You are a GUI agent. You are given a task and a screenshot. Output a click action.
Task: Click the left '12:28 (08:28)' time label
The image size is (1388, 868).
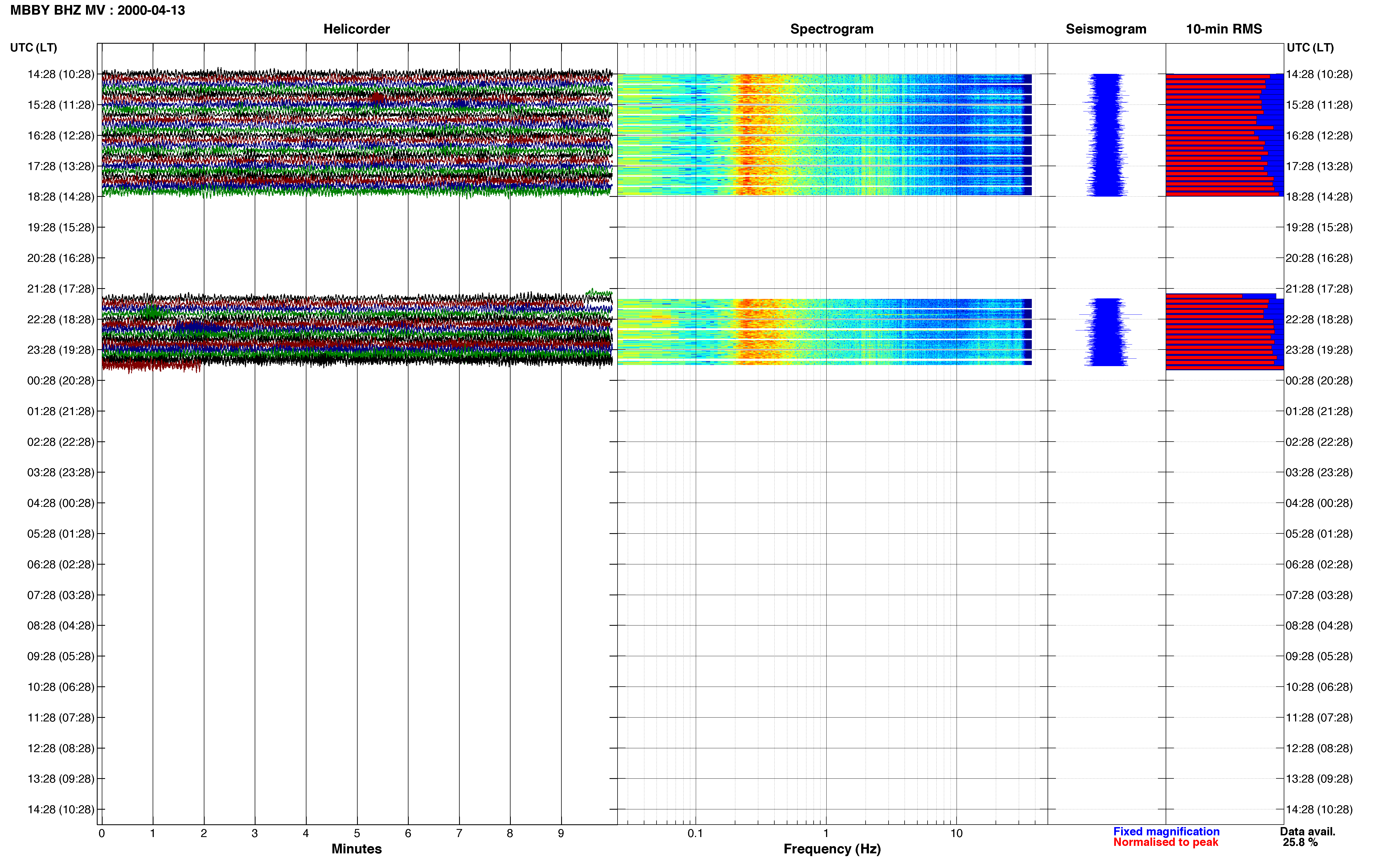pyautogui.click(x=60, y=749)
